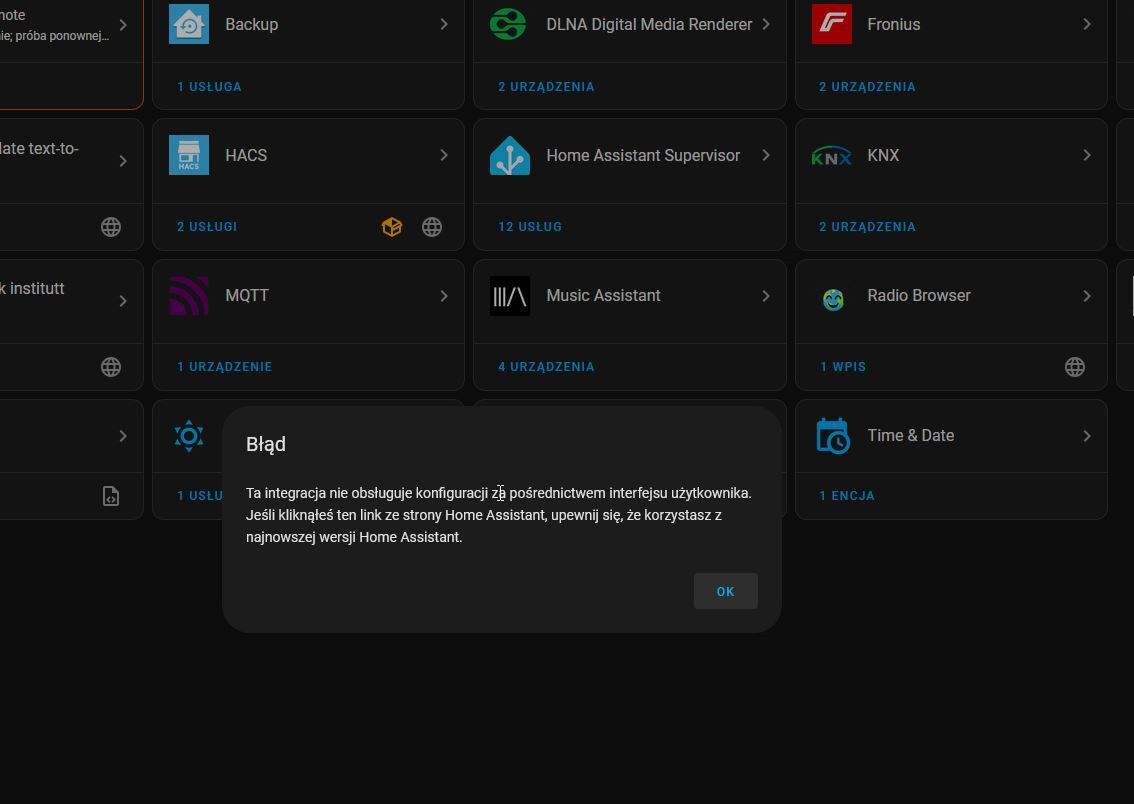The height and width of the screenshot is (804, 1134).
Task: Click the red Fronius logo icon
Action: 832,24
